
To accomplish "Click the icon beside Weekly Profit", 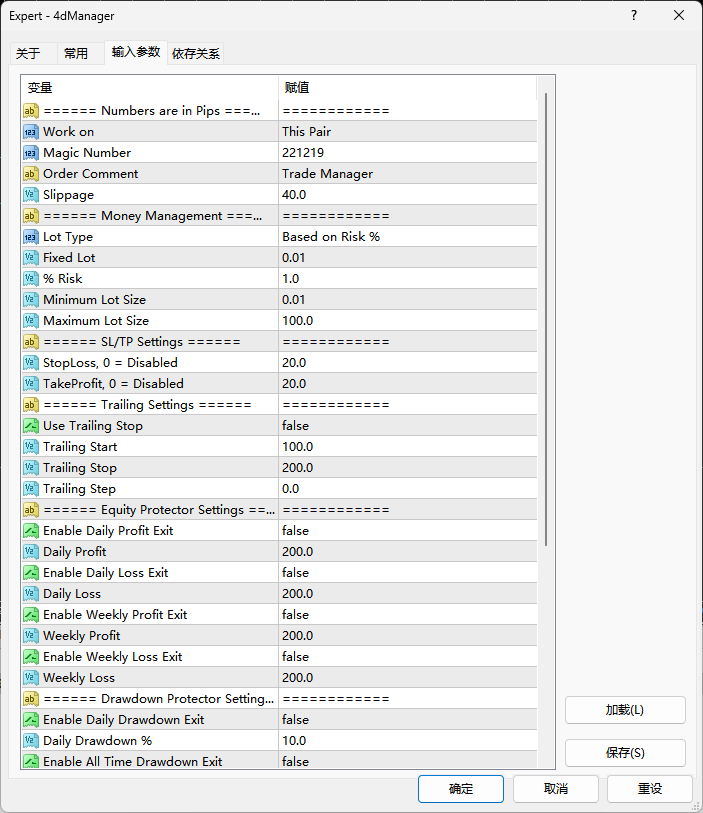I will [31, 636].
